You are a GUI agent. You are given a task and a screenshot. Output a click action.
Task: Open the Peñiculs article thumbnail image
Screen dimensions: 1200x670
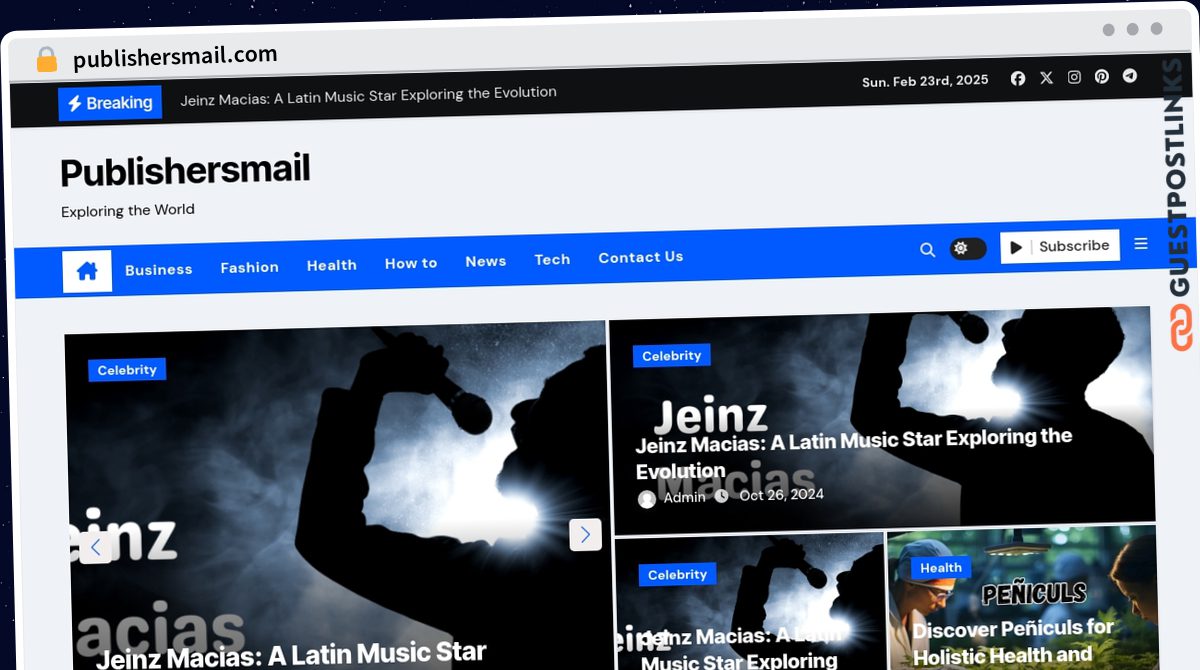coord(1021,598)
